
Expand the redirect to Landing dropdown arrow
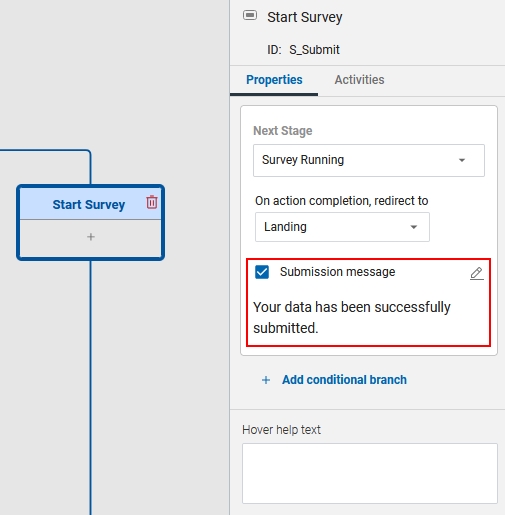414,227
